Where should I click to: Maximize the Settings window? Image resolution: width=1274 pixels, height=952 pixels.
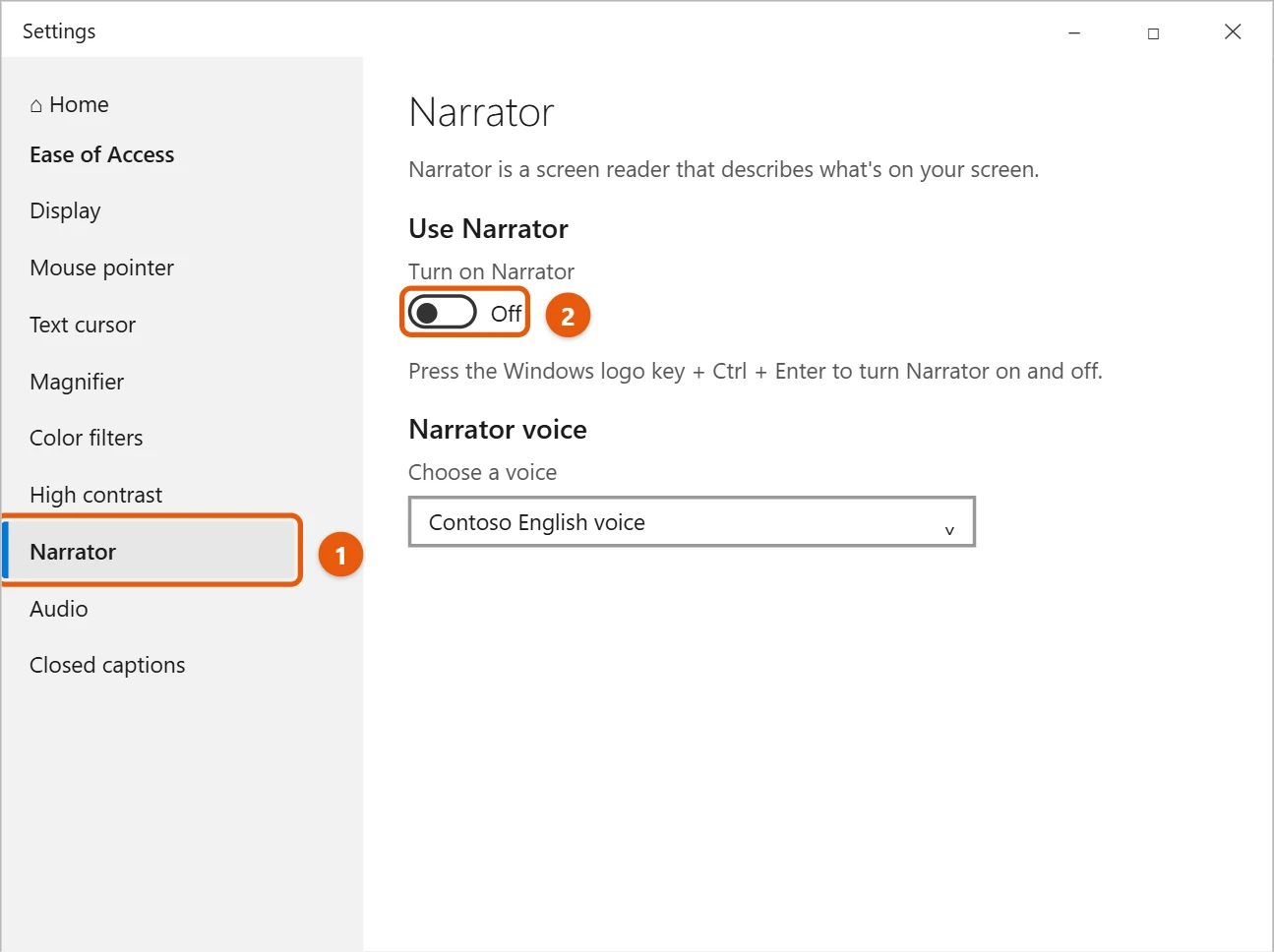[1153, 32]
